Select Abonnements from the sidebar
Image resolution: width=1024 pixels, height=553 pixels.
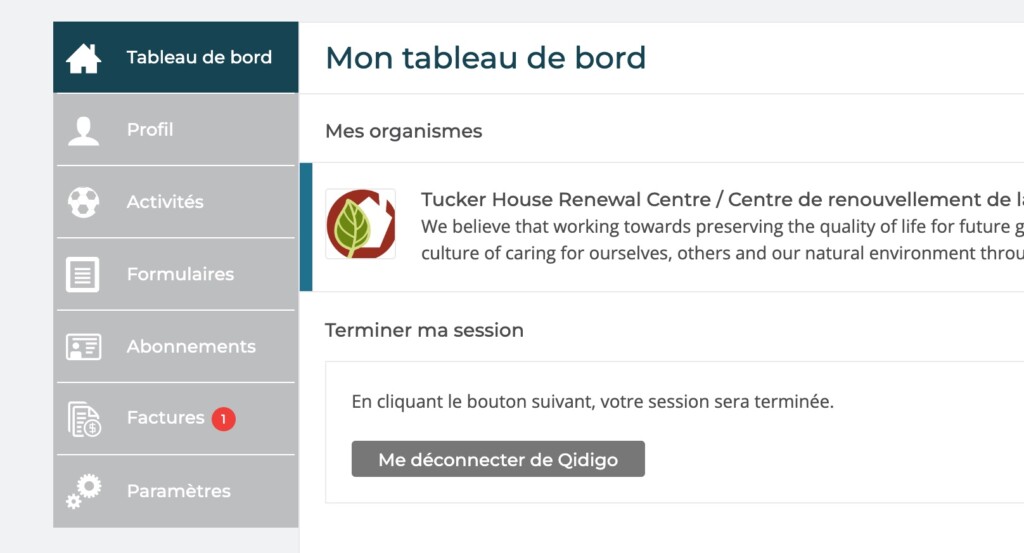tap(176, 346)
